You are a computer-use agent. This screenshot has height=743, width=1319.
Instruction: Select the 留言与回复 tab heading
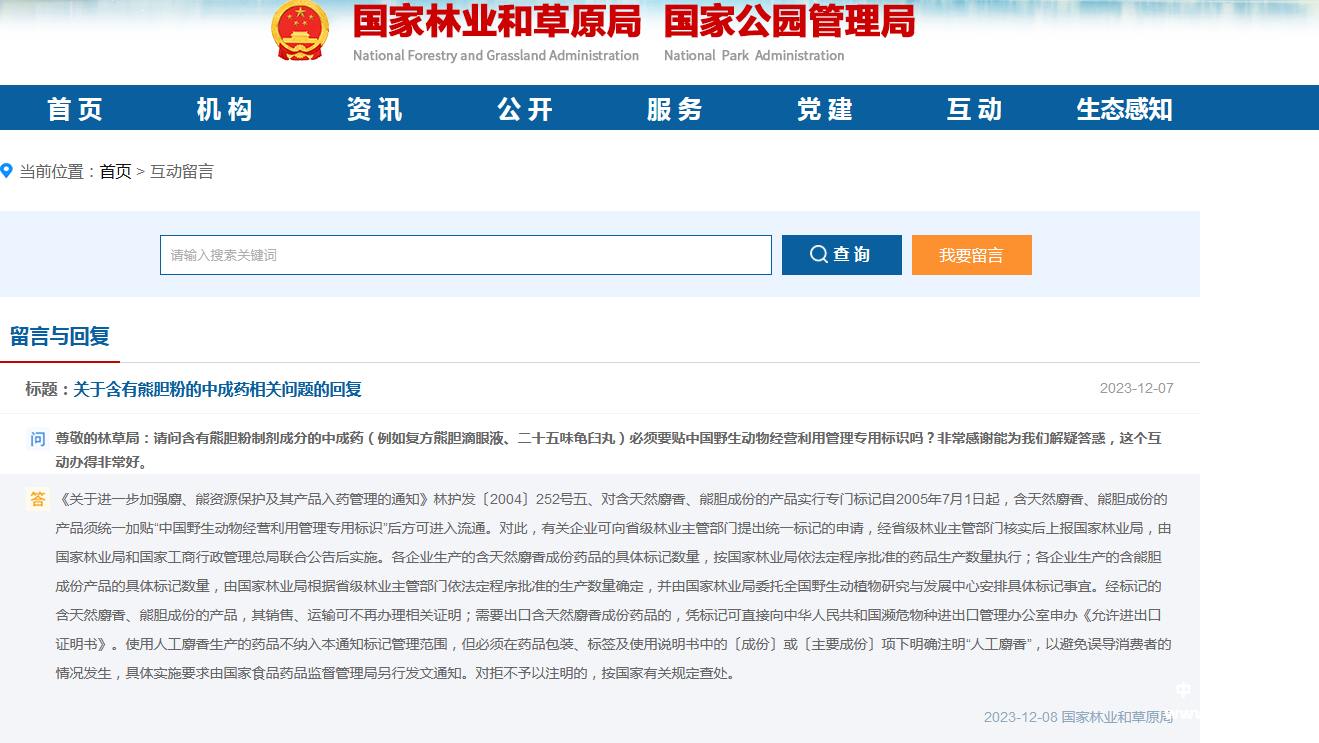point(60,336)
